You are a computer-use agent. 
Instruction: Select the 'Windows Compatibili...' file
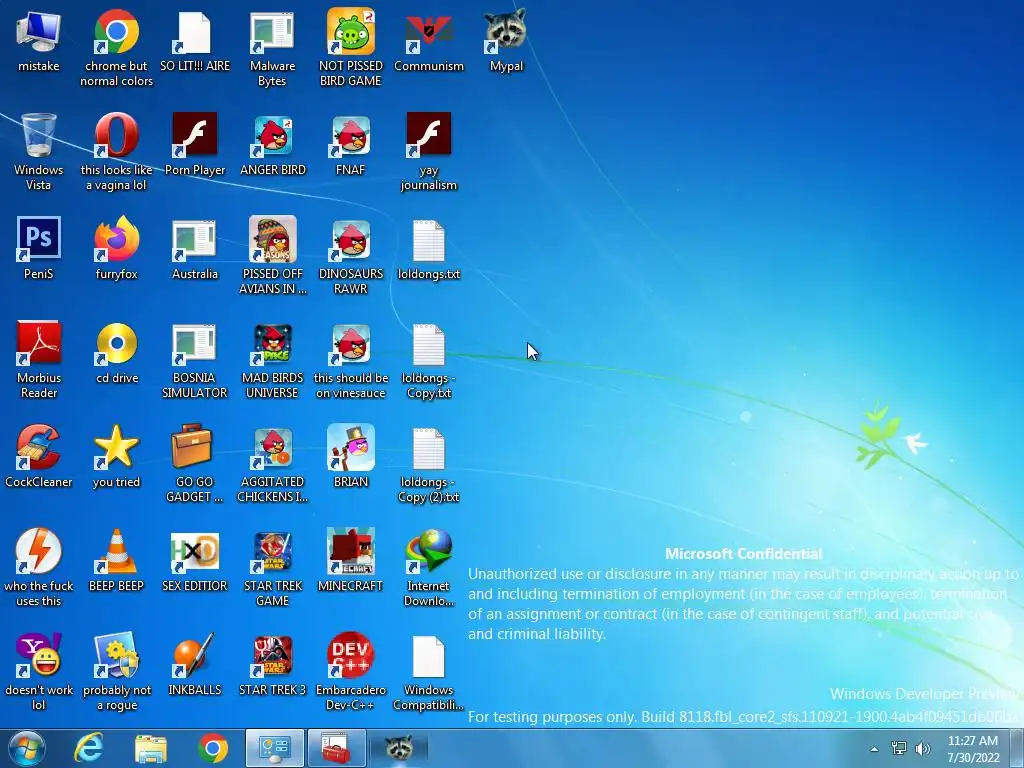tap(428, 656)
